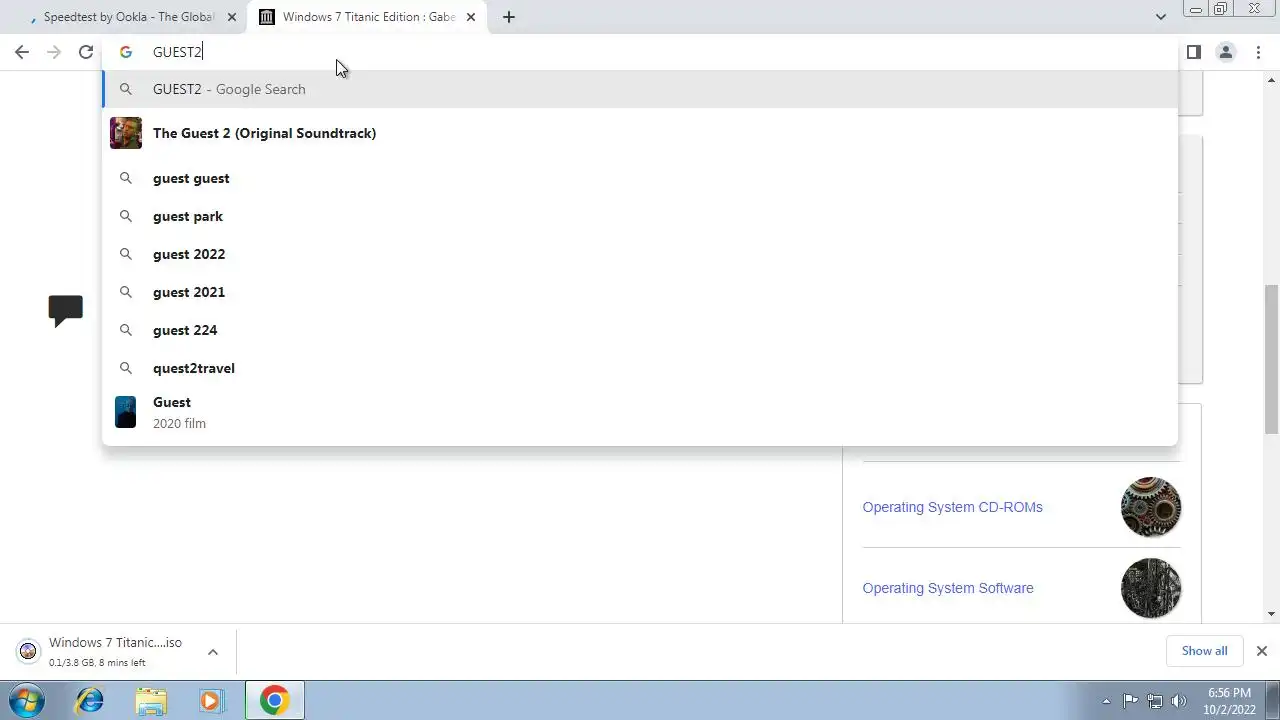
Task: Reload the page with the refresh icon
Action: coord(86,52)
